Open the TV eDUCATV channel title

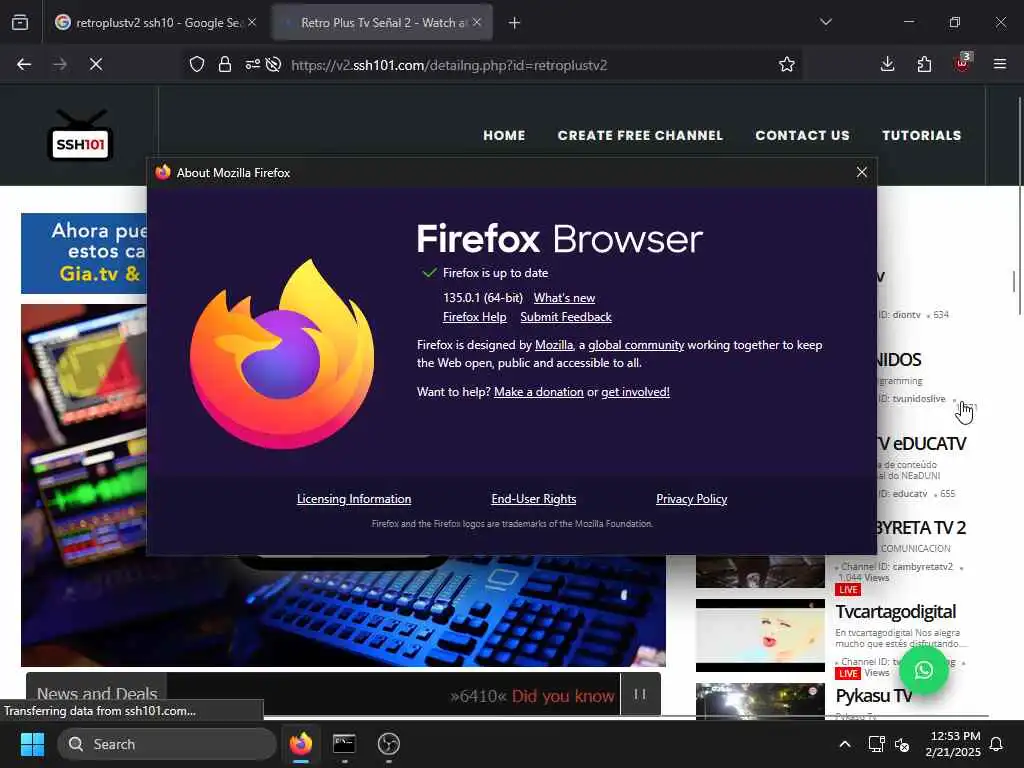point(921,444)
